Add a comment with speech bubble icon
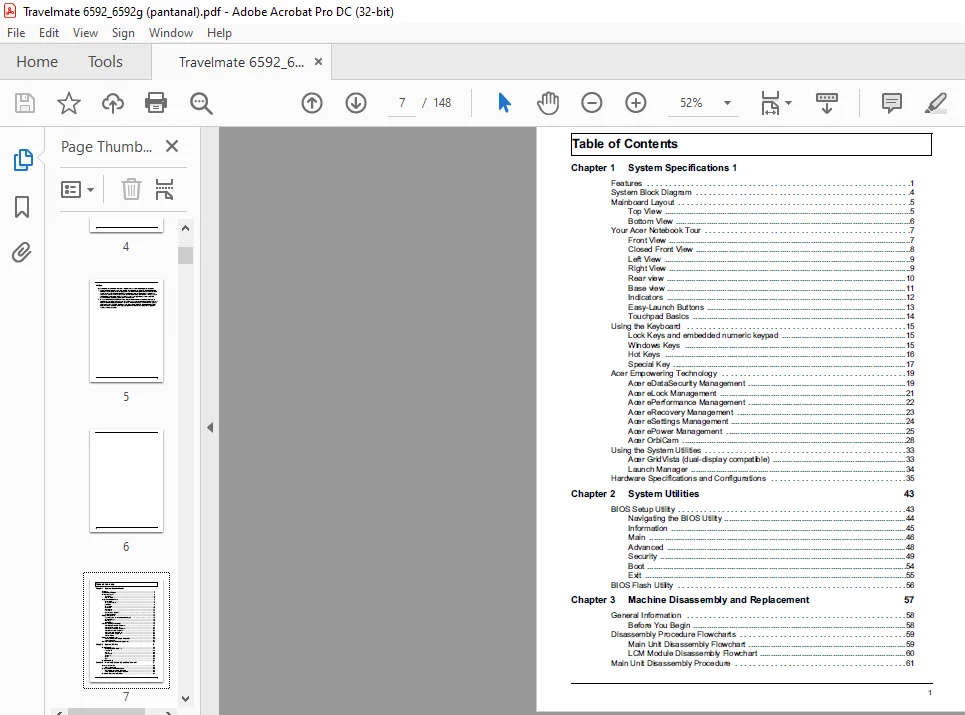The image size is (965, 715). (891, 103)
